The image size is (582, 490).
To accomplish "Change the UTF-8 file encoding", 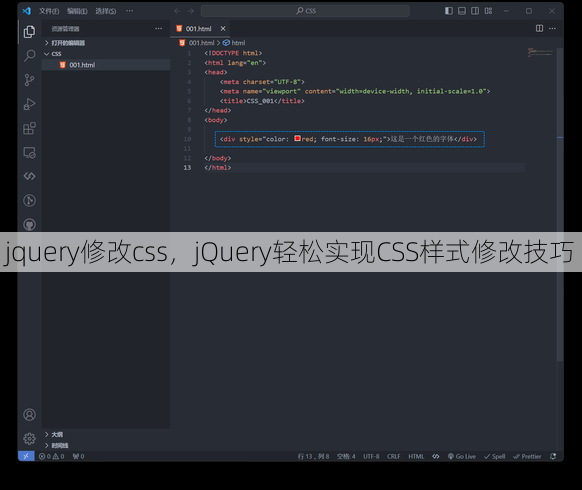I will coord(371,456).
